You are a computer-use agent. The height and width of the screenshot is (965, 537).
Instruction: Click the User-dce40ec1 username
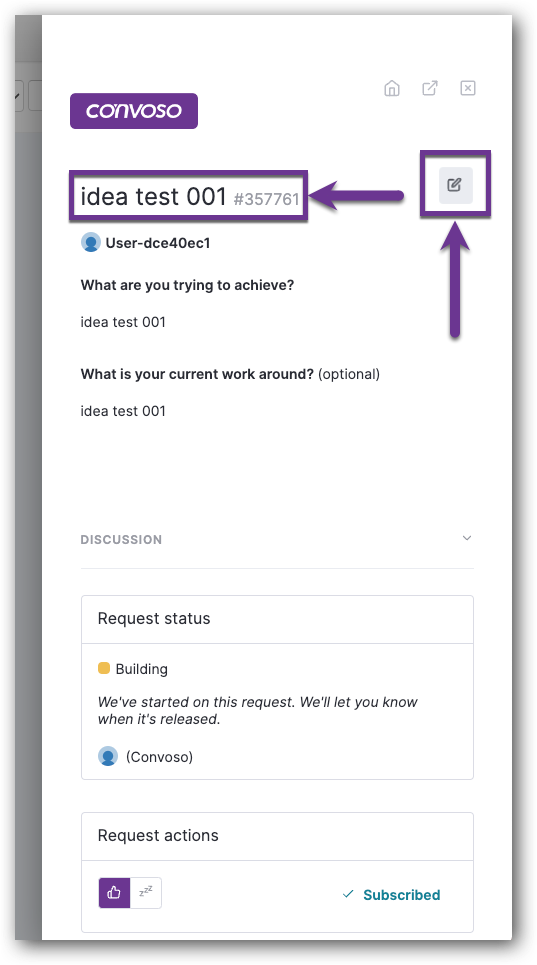coord(158,243)
